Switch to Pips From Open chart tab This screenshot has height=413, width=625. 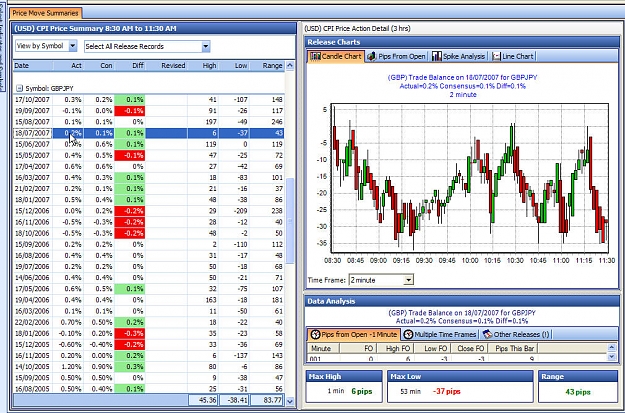click(397, 56)
